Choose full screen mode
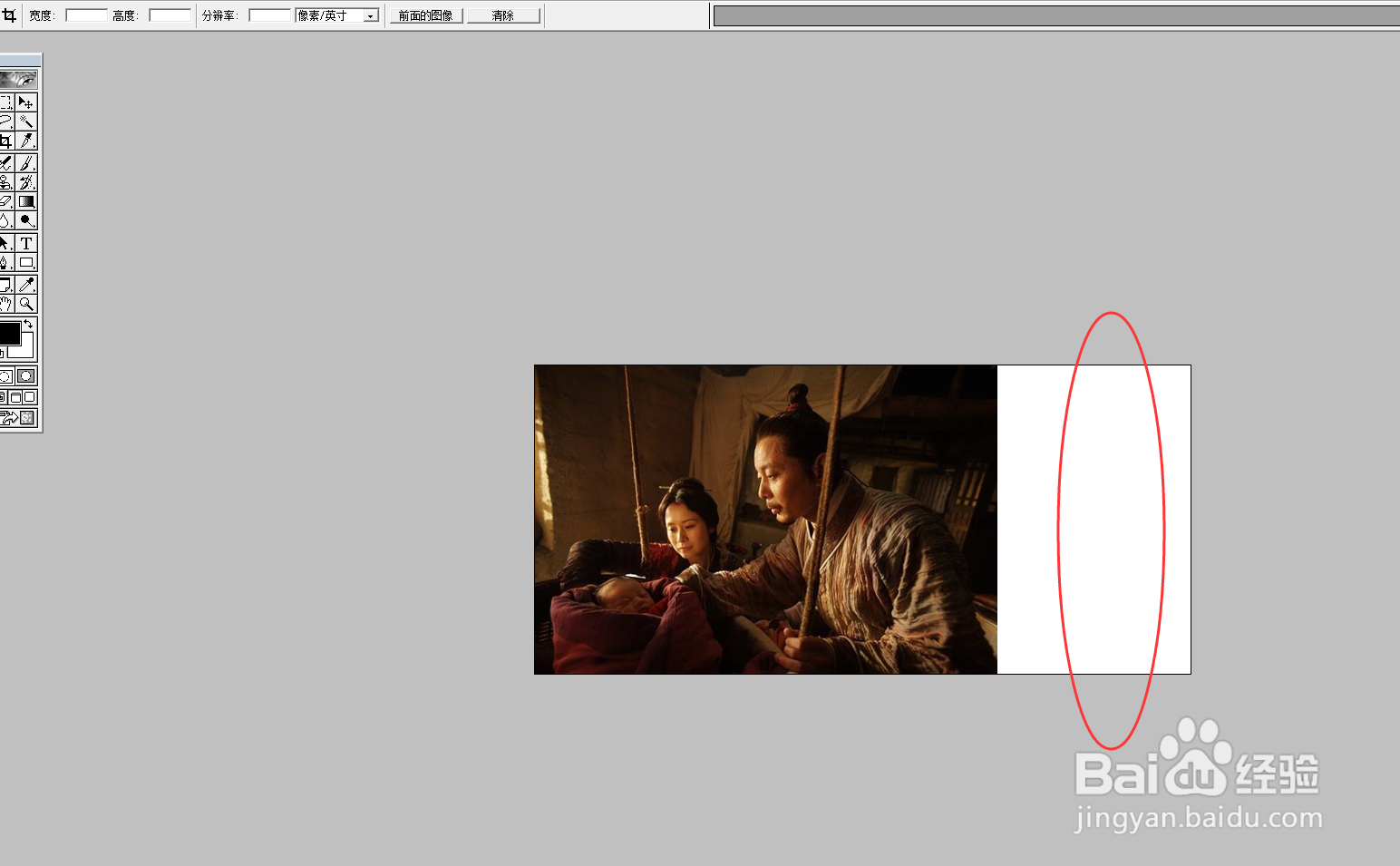Image resolution: width=1400 pixels, height=866 pixels. (x=30, y=397)
